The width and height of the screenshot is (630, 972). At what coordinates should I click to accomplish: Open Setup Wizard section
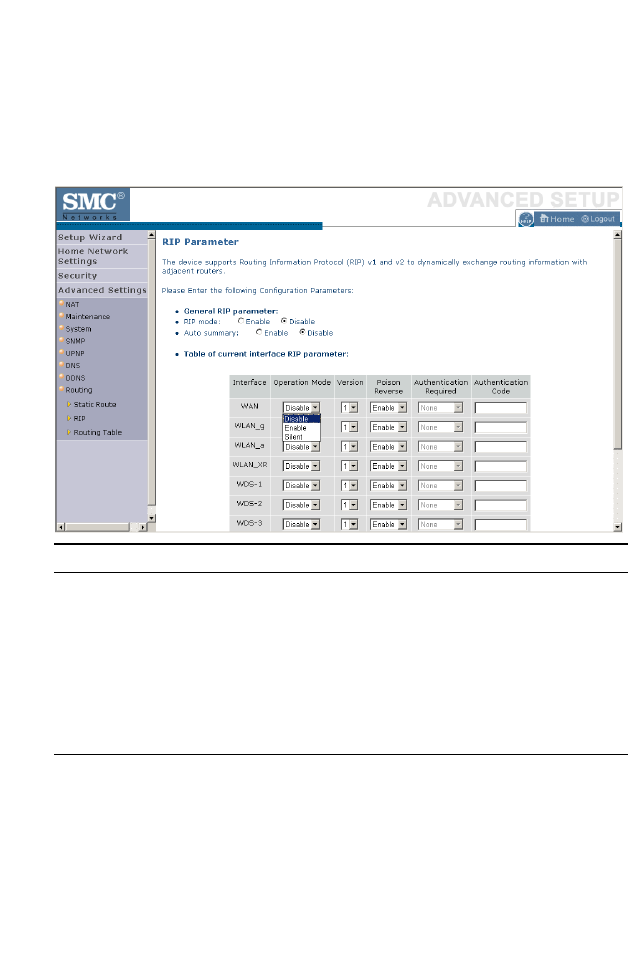(90, 237)
